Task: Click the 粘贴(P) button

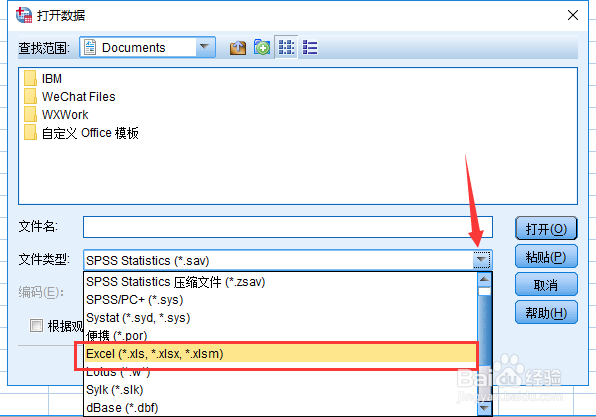Action: (x=546, y=257)
